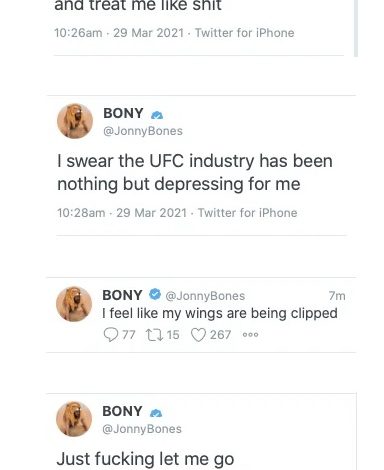384x470 pixels.
Task: Open profile picture on wings clipped tweet
Action: tap(74, 304)
